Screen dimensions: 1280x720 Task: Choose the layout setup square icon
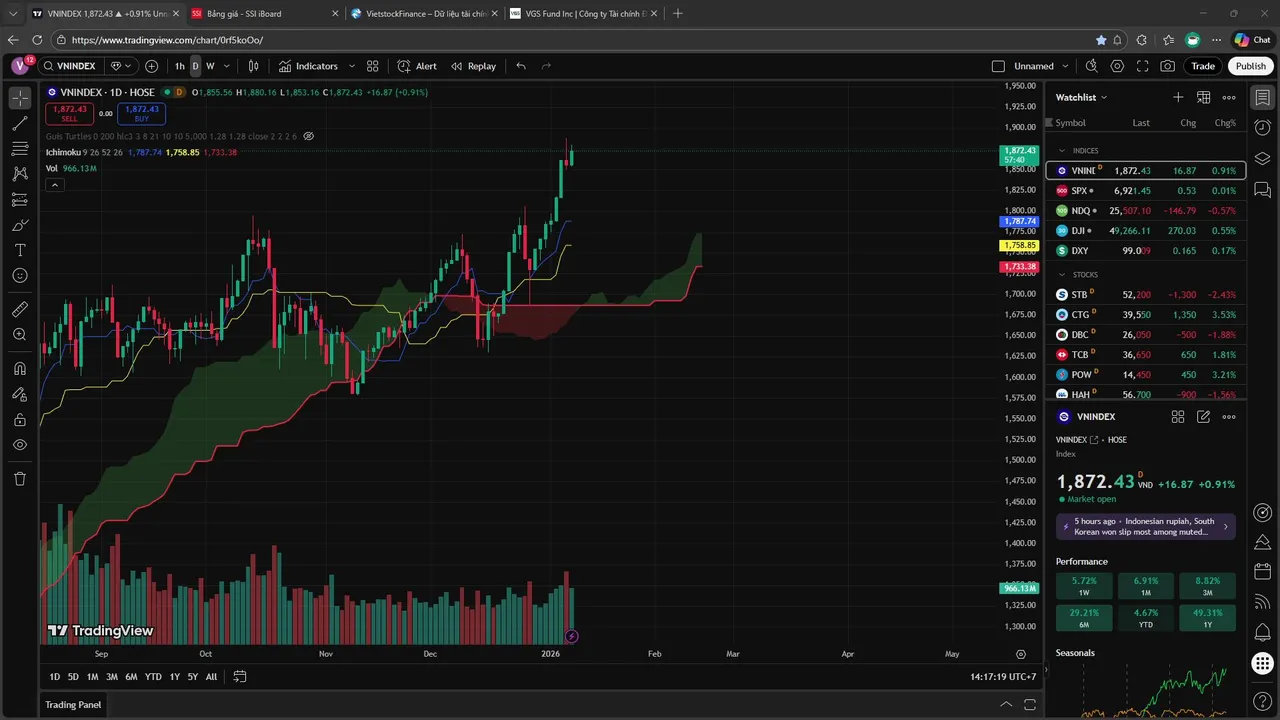998,66
